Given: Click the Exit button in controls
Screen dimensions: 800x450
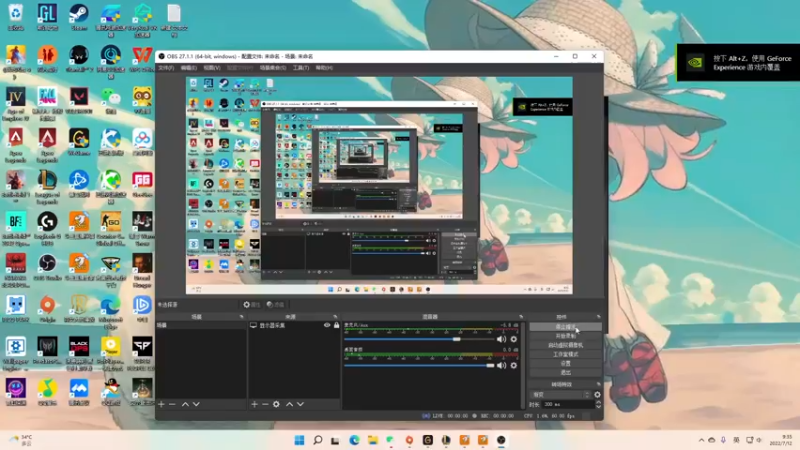Looking at the screenshot, I should pos(565,372).
